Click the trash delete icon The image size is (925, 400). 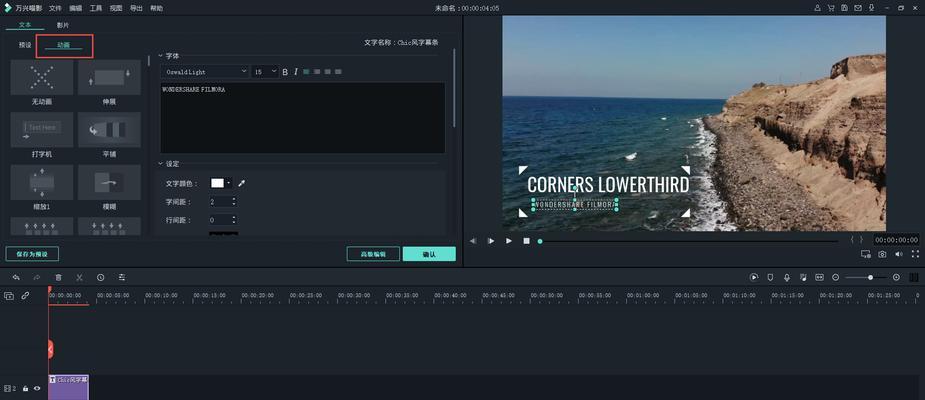point(58,277)
